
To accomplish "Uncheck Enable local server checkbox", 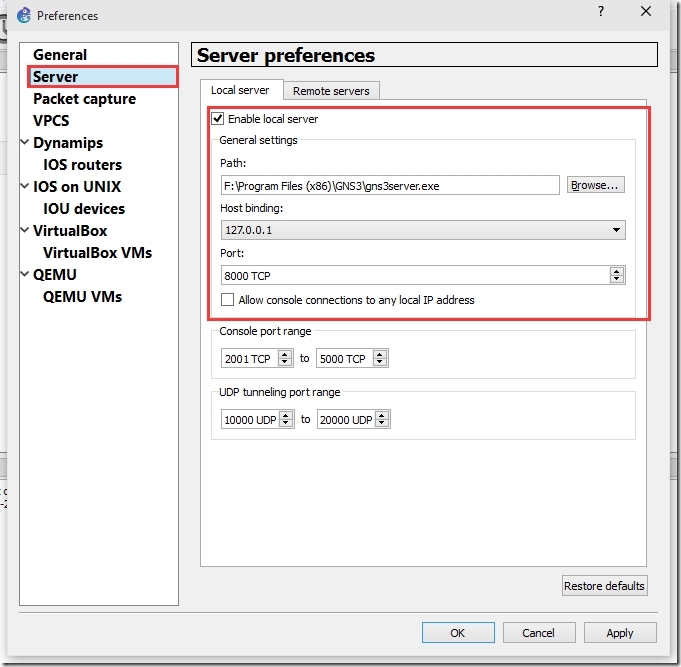I will point(218,119).
